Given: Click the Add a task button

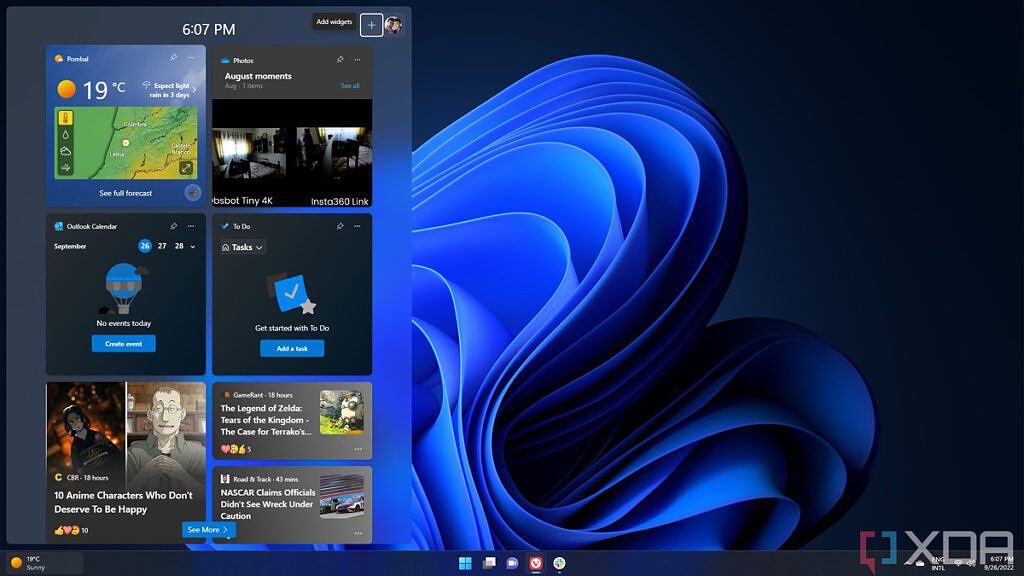Looking at the screenshot, I should click(292, 348).
